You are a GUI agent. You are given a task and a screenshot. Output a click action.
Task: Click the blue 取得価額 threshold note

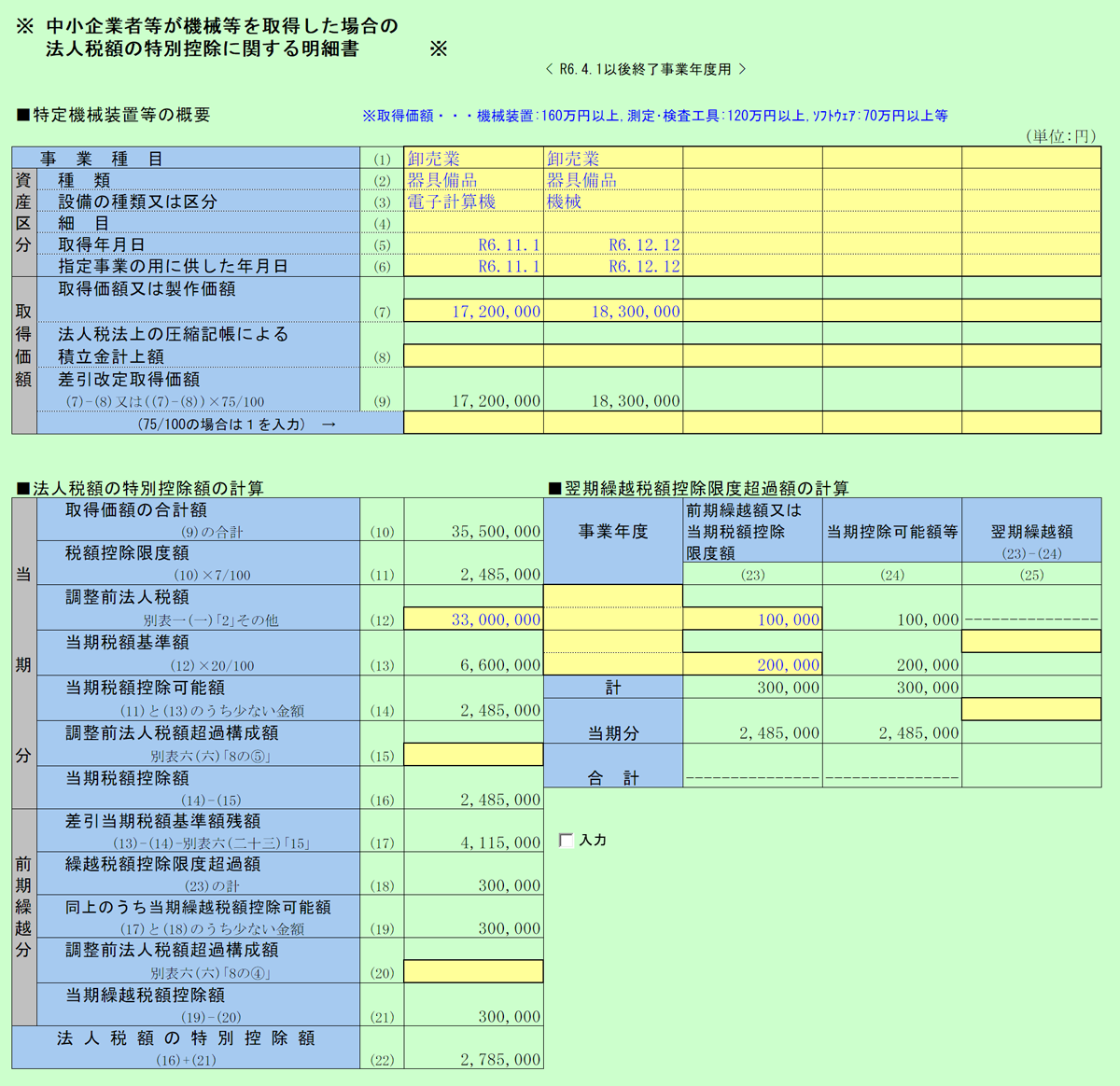coord(655,116)
